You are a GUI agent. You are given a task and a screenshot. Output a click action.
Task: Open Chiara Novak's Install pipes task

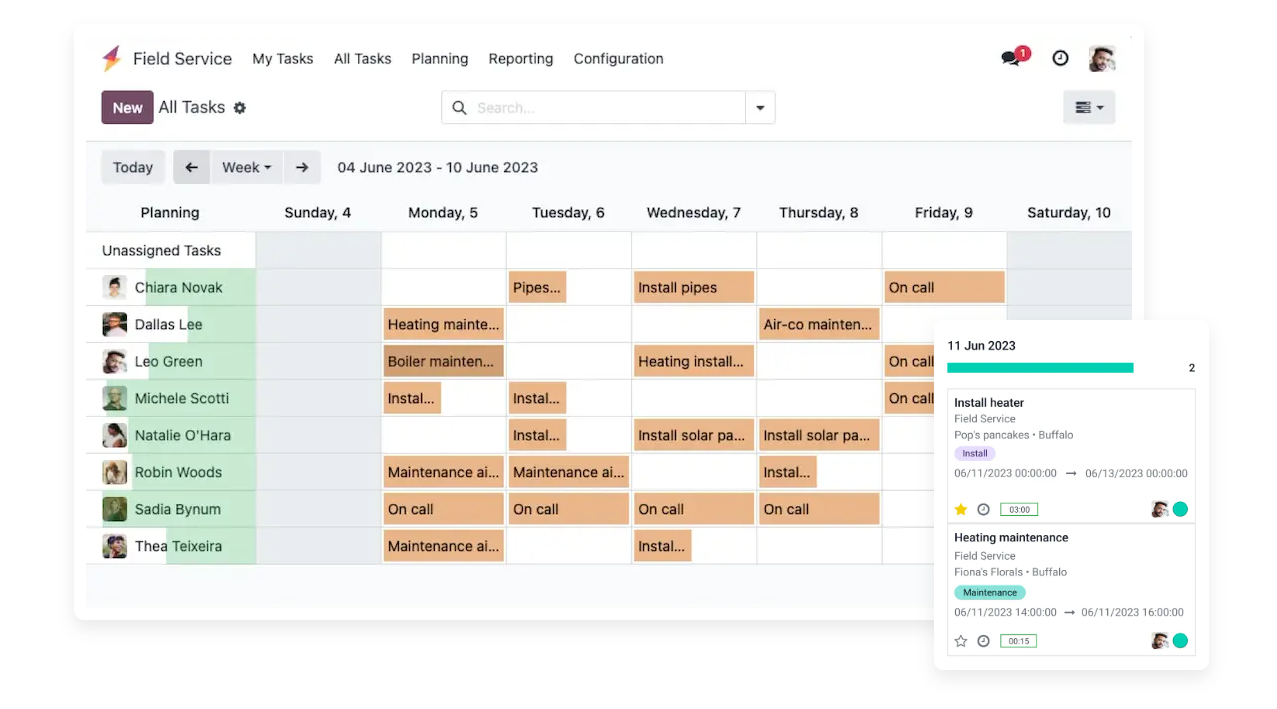694,288
